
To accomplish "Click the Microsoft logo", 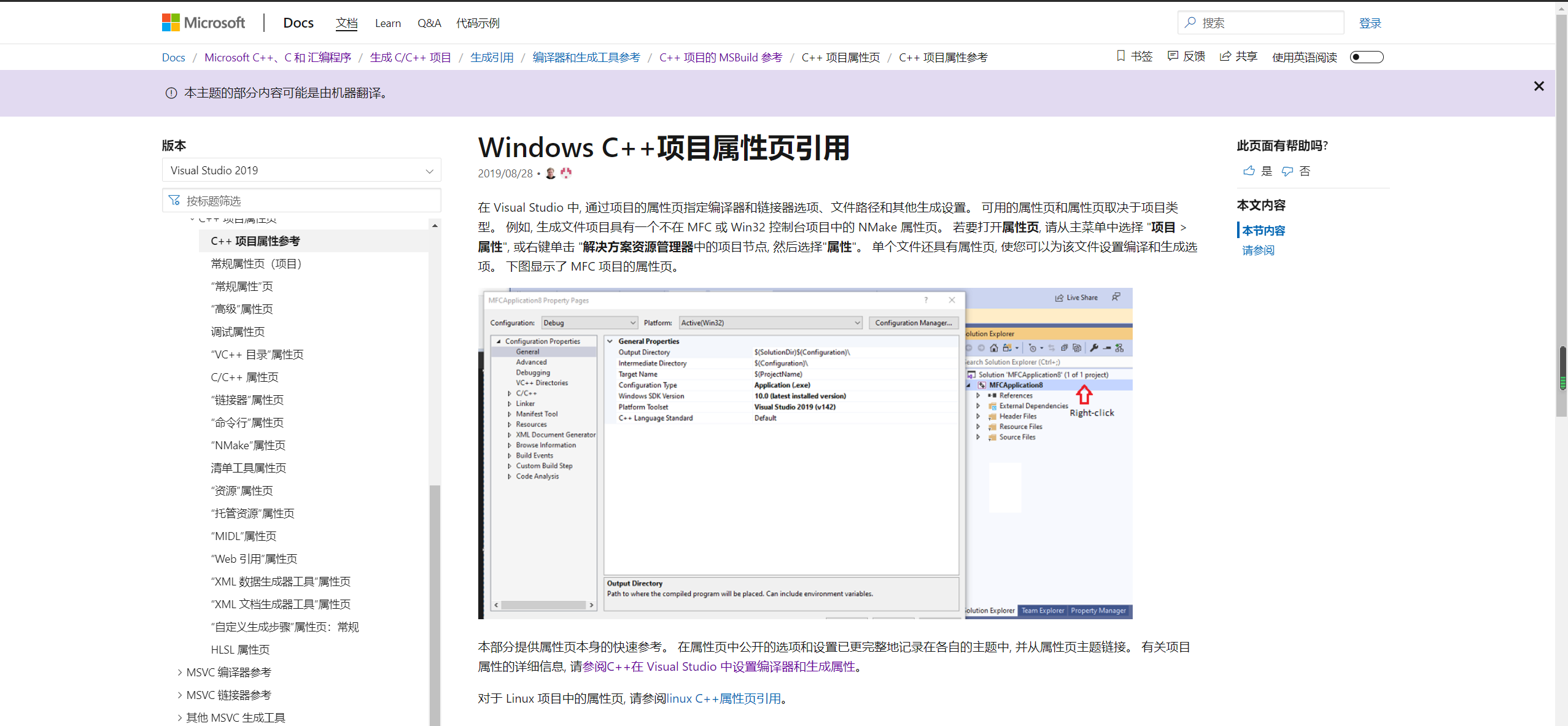I will (x=203, y=23).
